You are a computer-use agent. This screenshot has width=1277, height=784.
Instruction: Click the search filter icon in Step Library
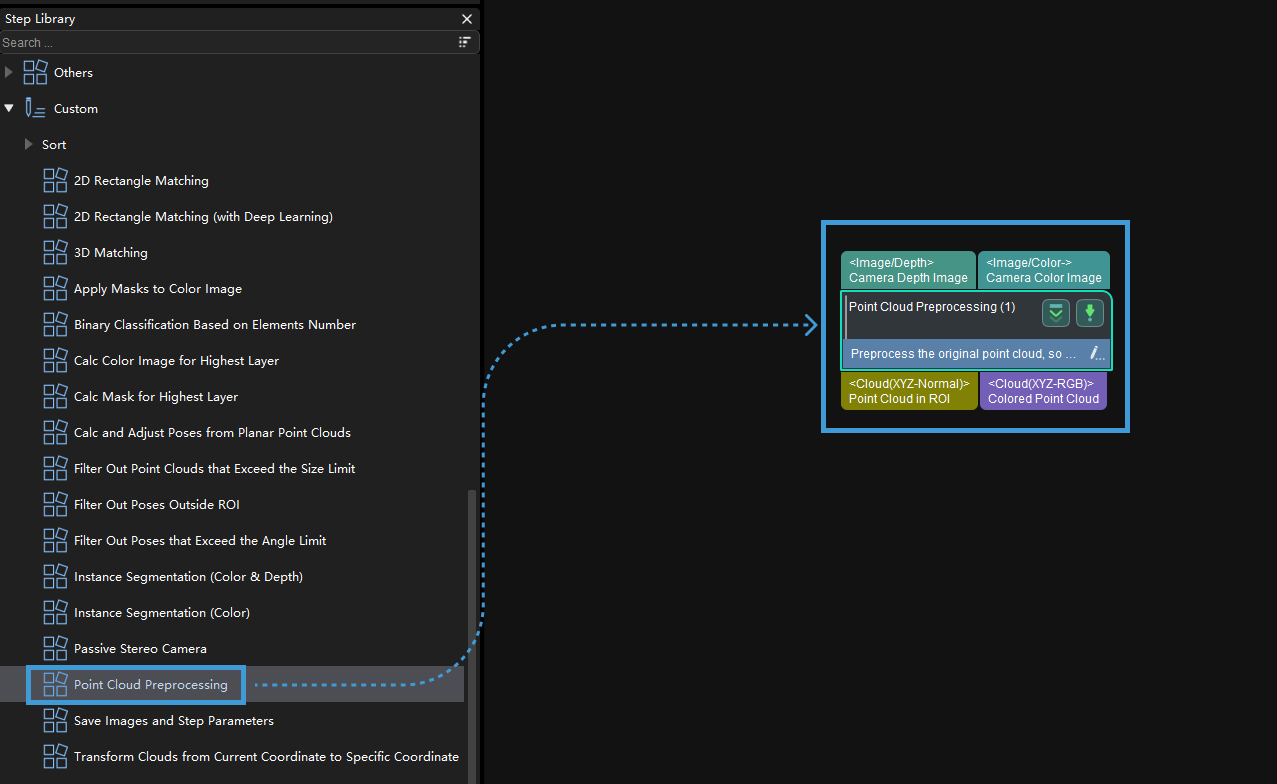(x=464, y=42)
